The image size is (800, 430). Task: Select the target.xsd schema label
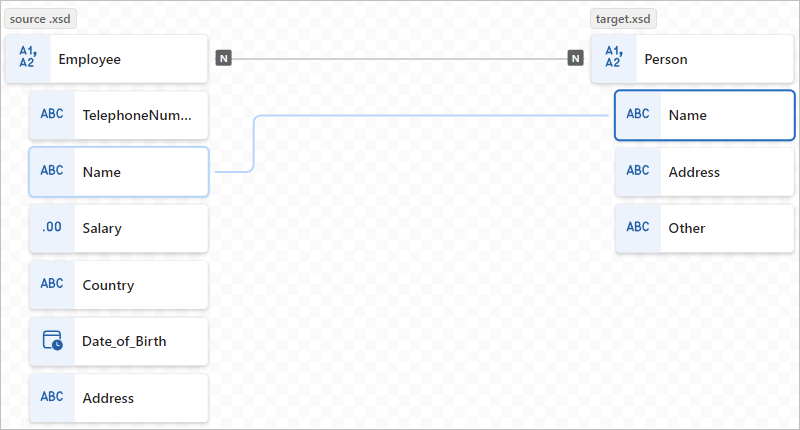(623, 19)
